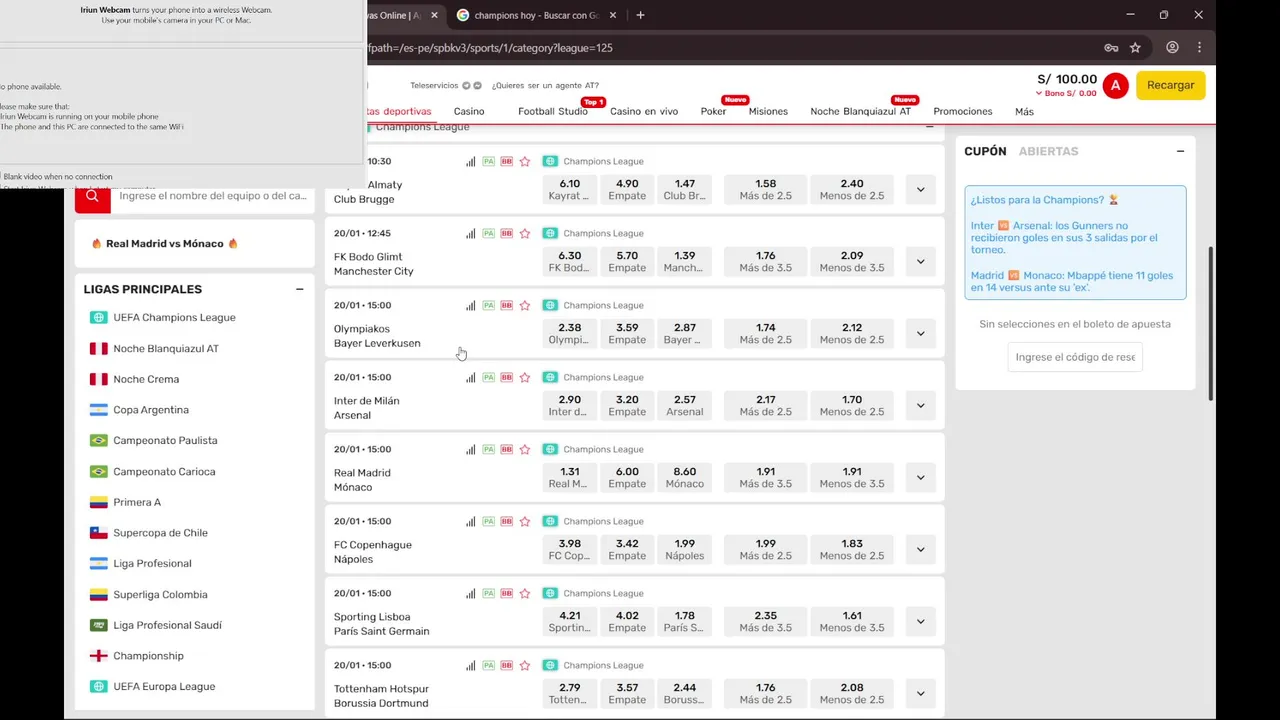Click the UEFA Europa League globe icon
The height and width of the screenshot is (720, 1280).
pyautogui.click(x=98, y=687)
